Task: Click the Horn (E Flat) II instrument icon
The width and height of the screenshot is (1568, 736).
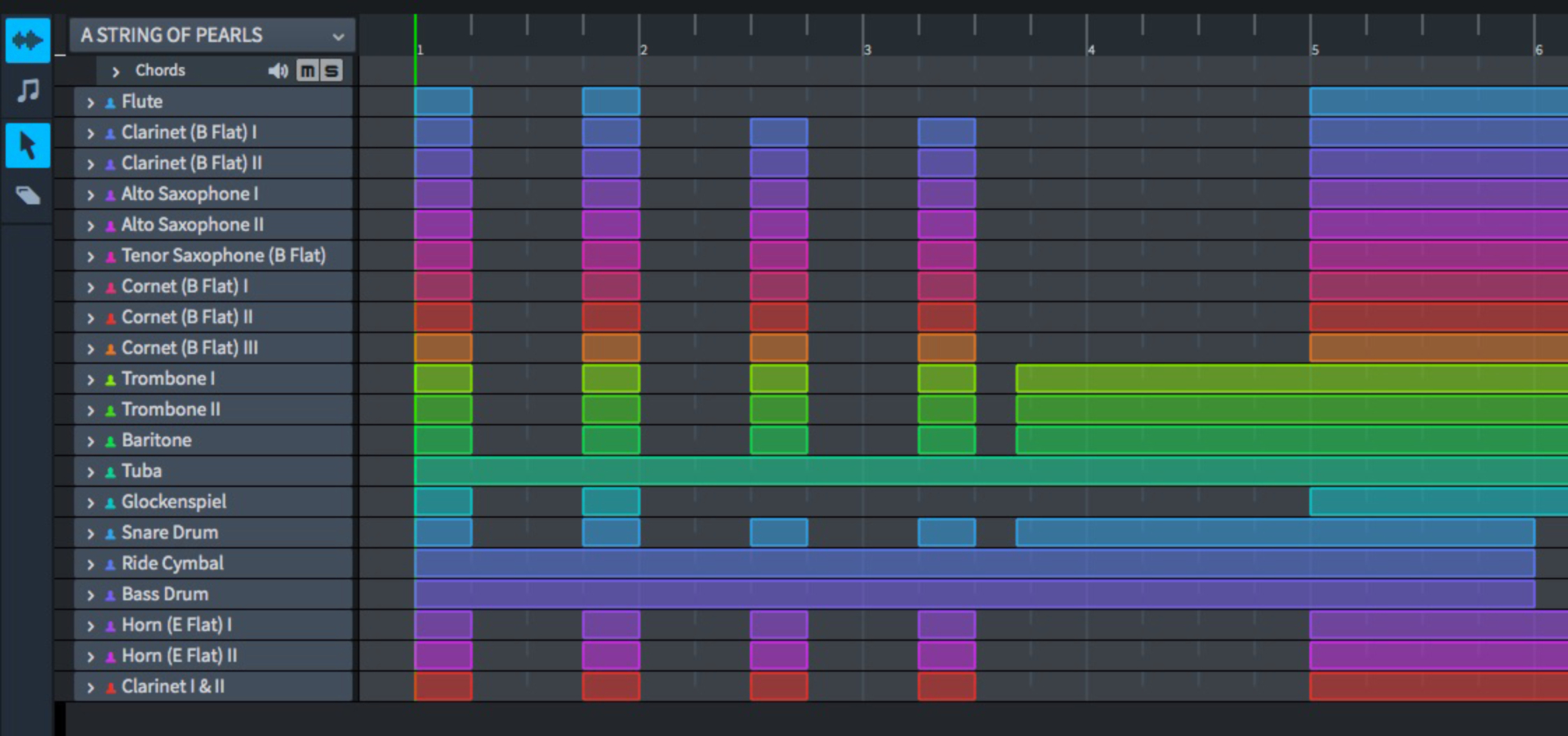Action: 110,657
